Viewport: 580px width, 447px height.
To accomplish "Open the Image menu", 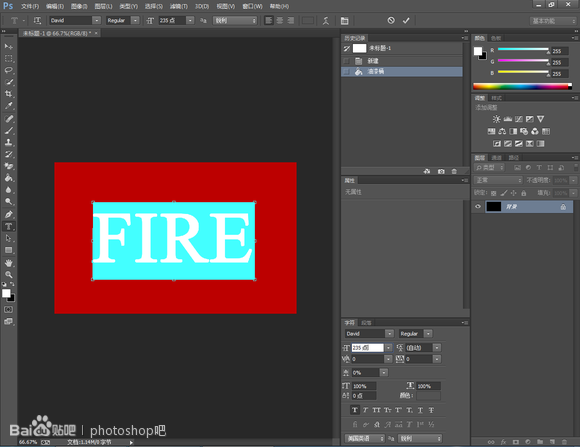I will (x=79, y=6).
